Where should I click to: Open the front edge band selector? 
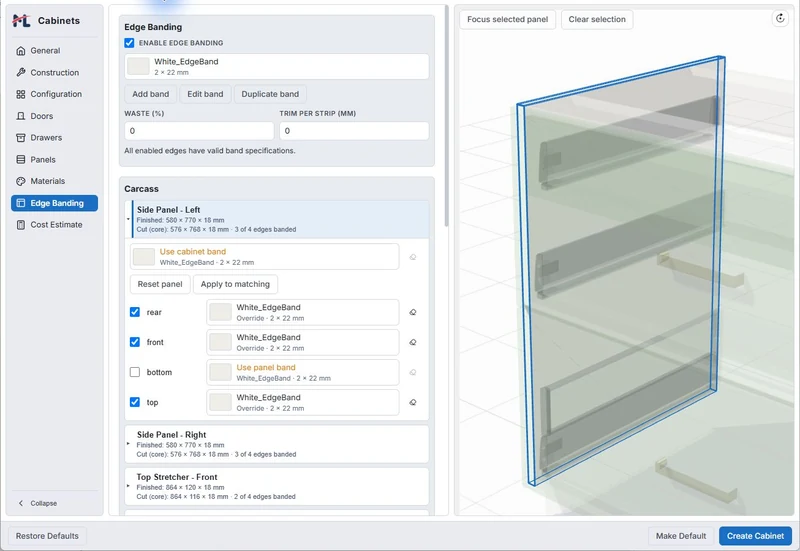pyautogui.click(x=303, y=342)
